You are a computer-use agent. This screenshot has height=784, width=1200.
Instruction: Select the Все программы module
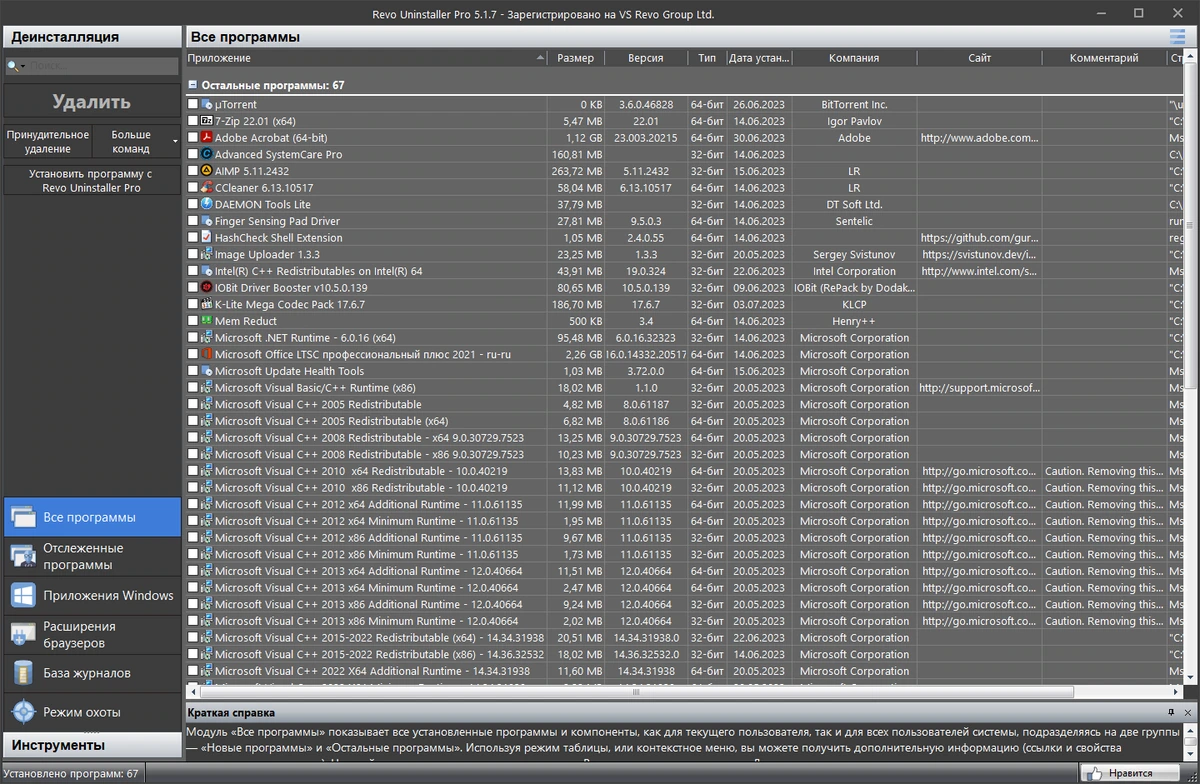91,517
